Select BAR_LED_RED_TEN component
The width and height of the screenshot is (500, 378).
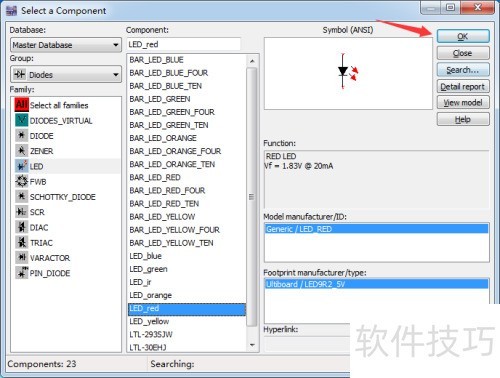[x=164, y=204]
